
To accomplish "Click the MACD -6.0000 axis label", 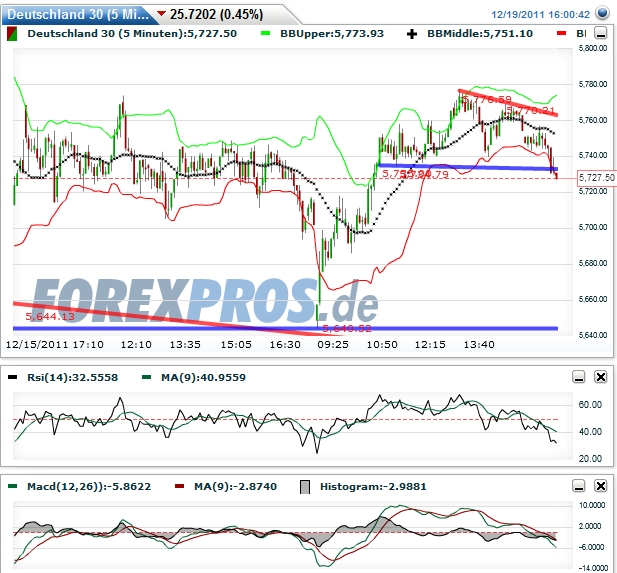I will click(592, 547).
